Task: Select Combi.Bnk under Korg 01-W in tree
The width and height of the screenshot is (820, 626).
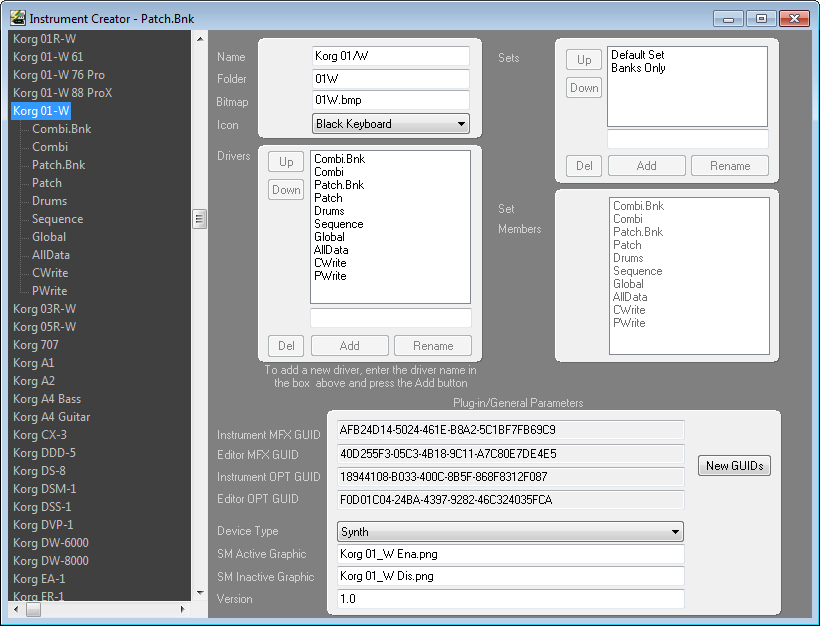Action: tap(61, 129)
